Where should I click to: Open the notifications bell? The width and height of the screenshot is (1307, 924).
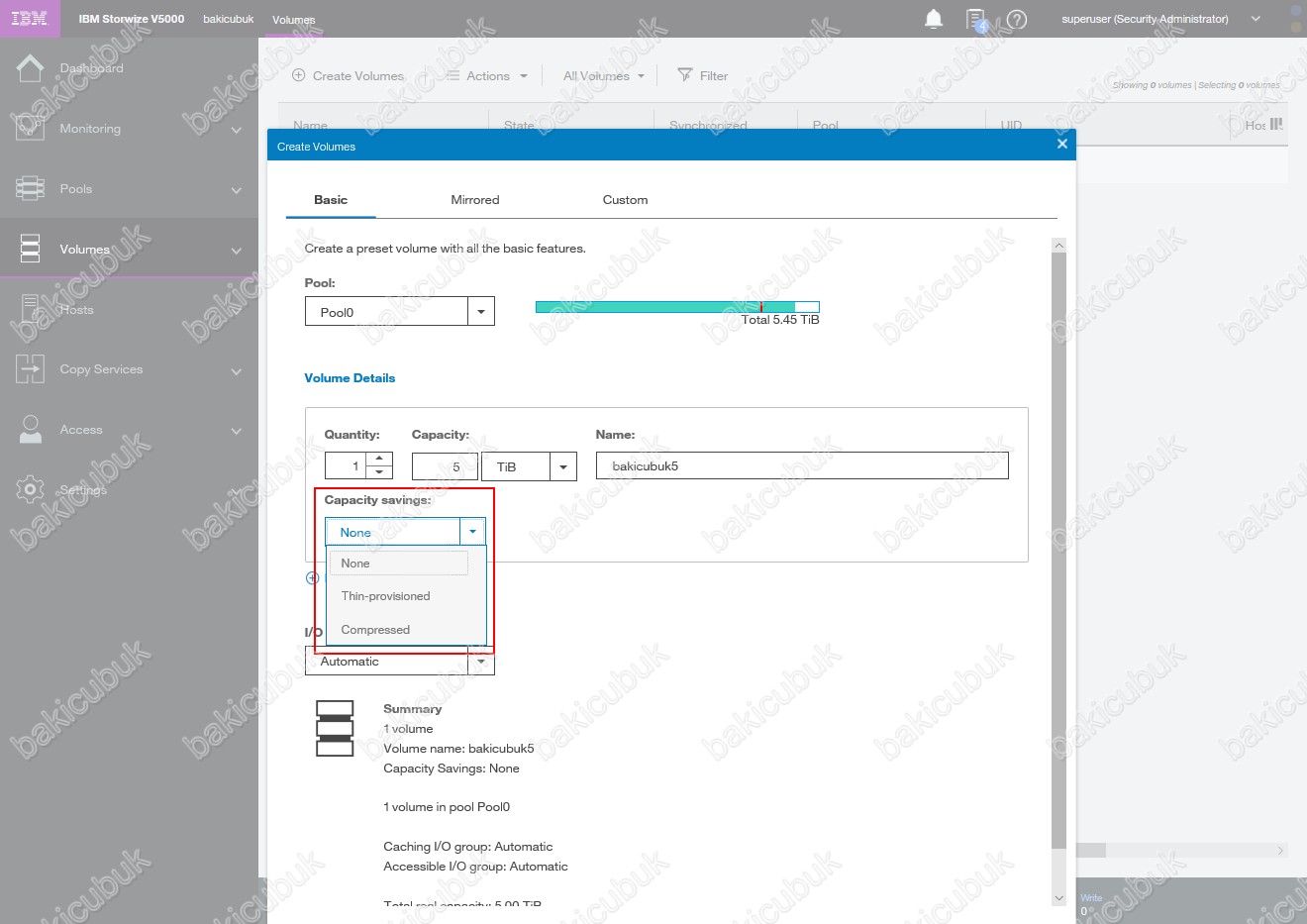click(934, 19)
